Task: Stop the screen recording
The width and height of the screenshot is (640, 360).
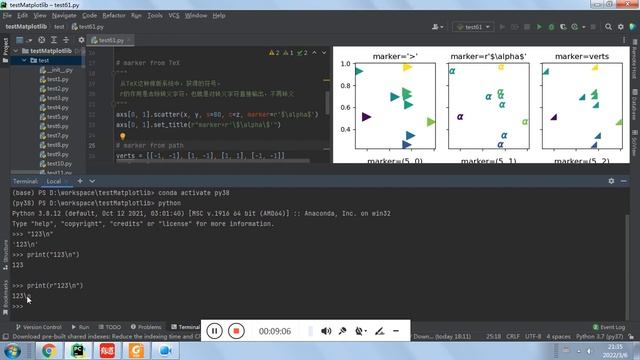Action: 236,331
